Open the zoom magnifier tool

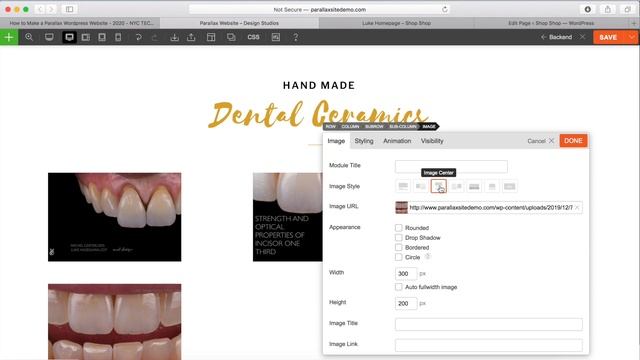(29, 37)
